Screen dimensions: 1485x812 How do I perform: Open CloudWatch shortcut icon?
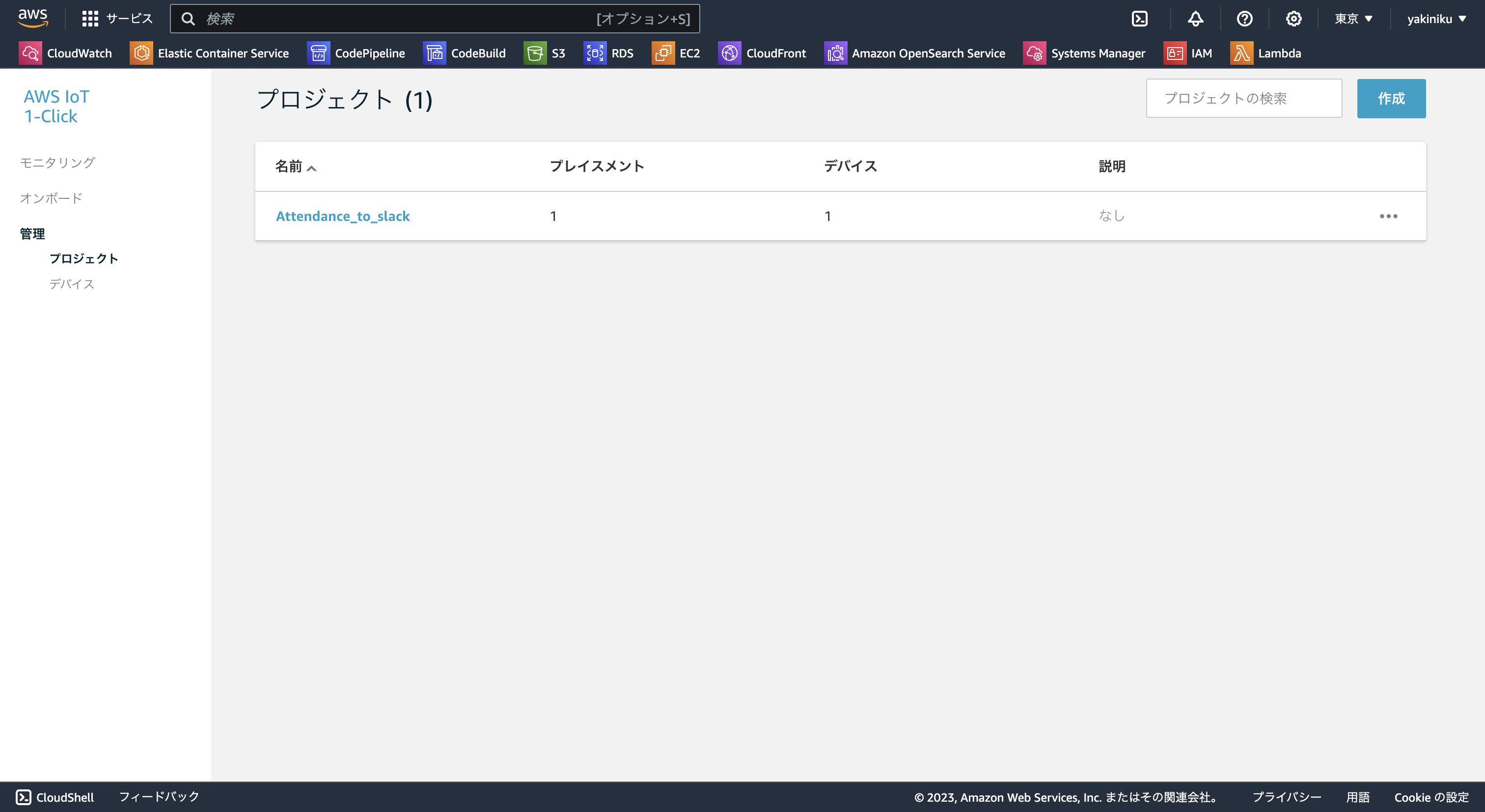pyautogui.click(x=30, y=53)
